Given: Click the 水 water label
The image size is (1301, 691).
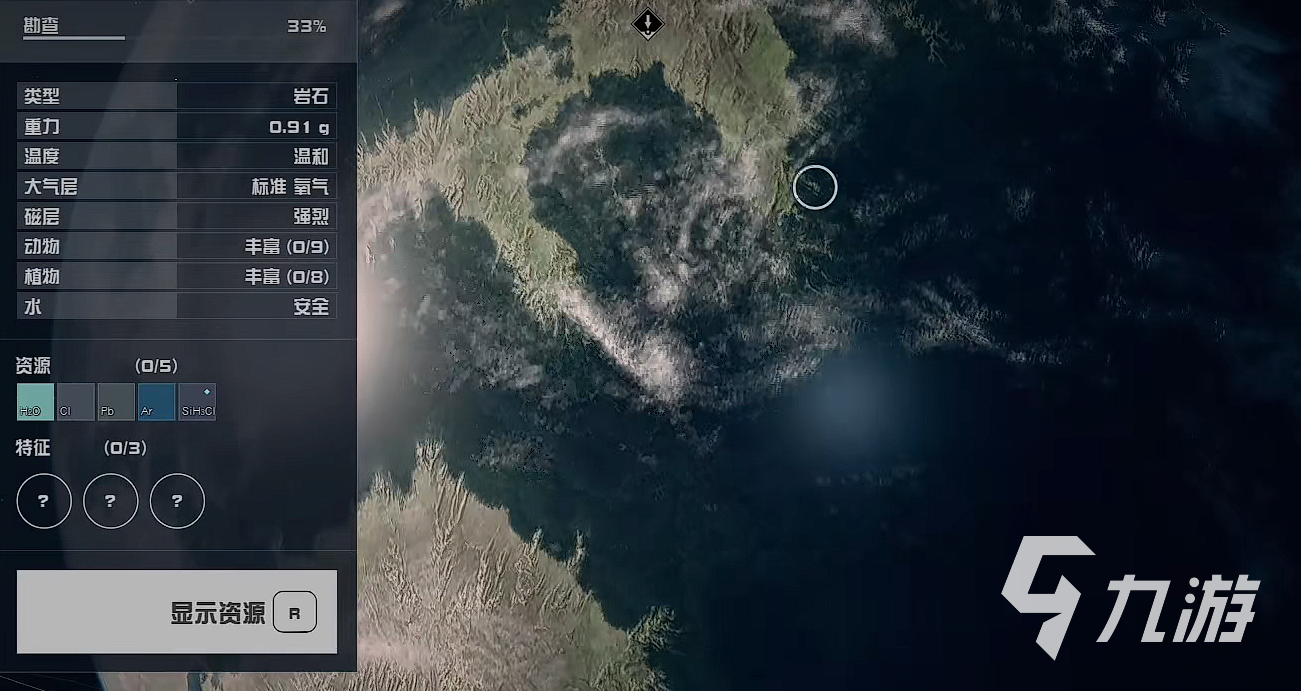Looking at the screenshot, I should (33, 306).
